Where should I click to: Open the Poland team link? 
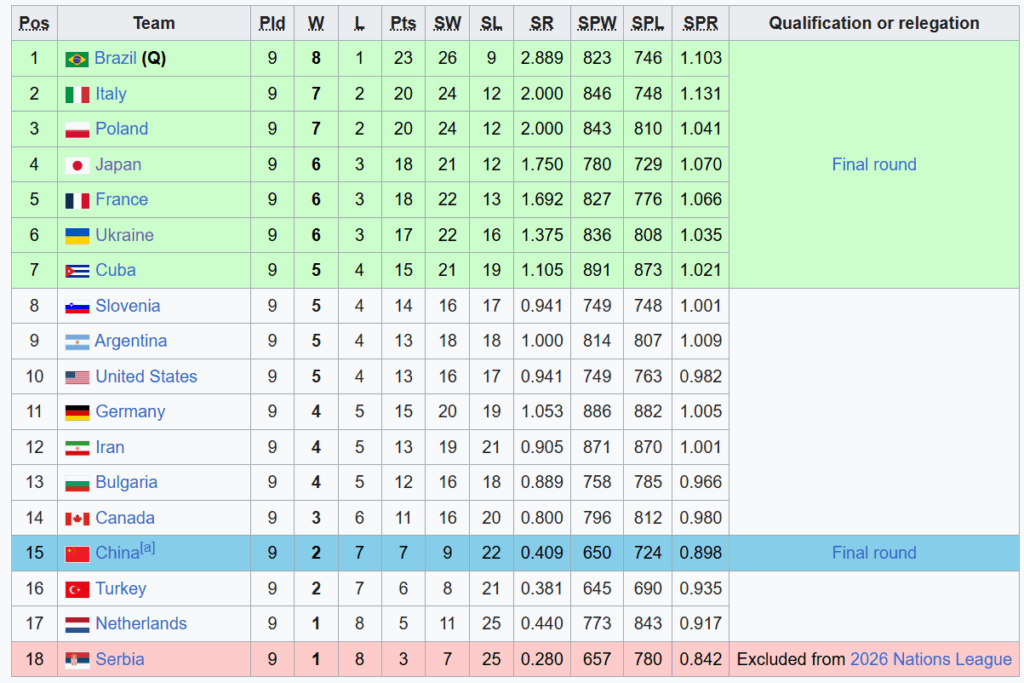click(121, 129)
